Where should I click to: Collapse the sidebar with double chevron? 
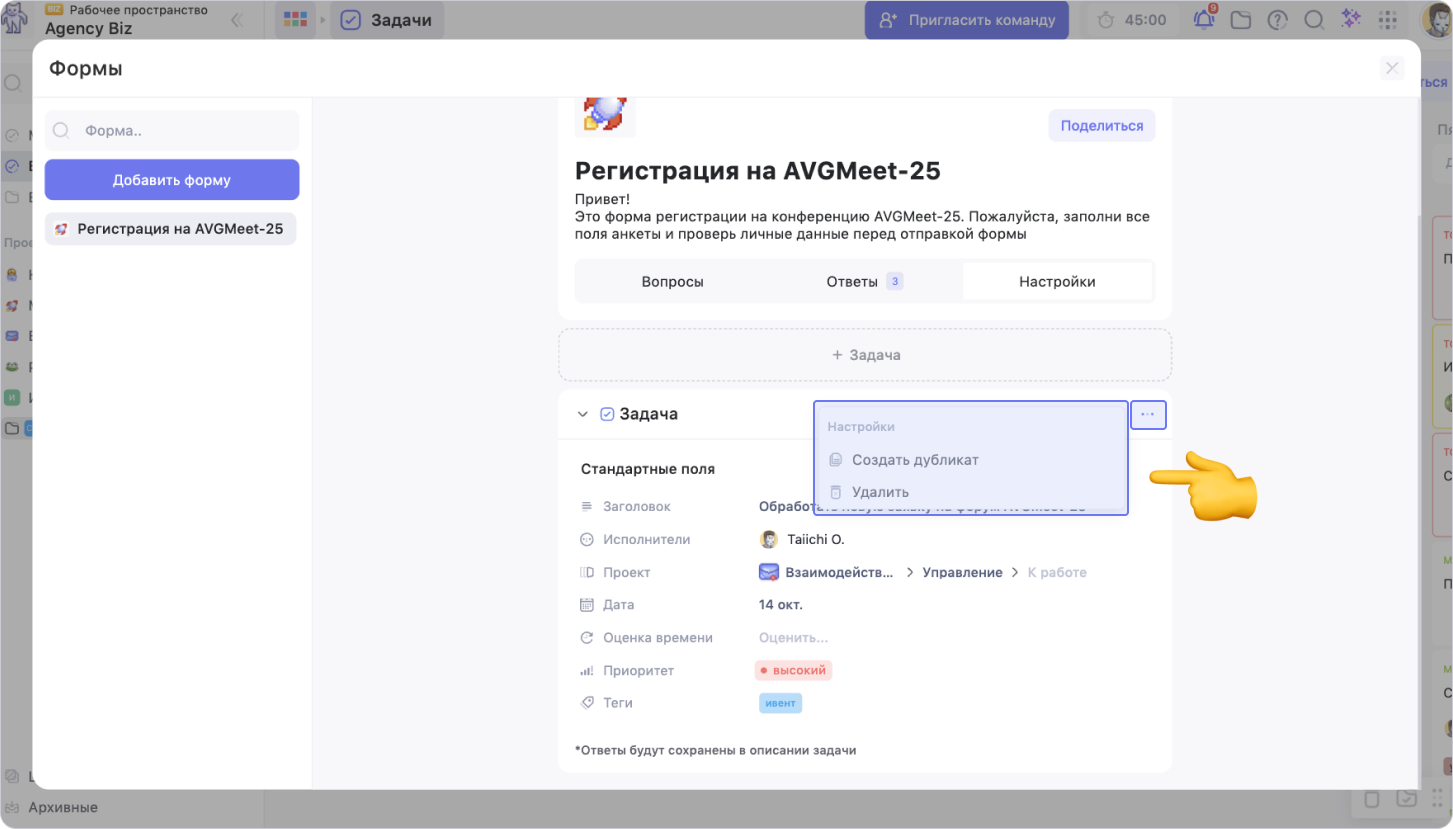(237, 20)
